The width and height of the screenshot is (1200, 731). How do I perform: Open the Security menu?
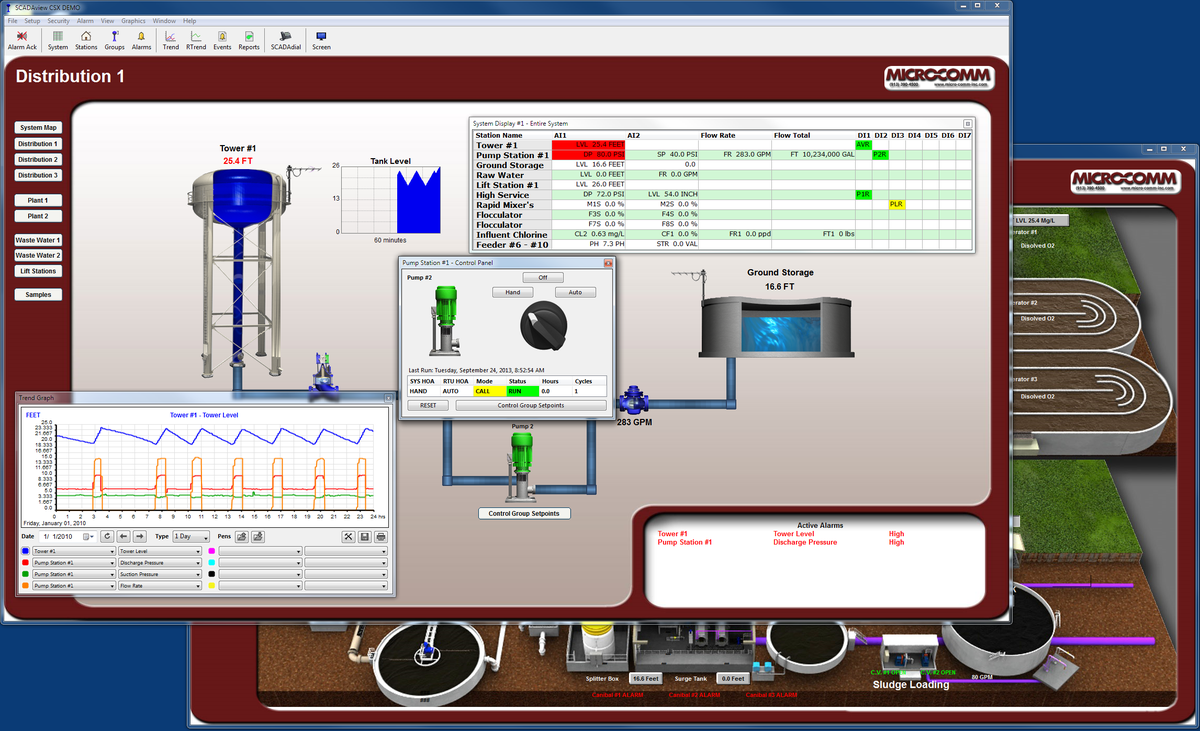(59, 20)
